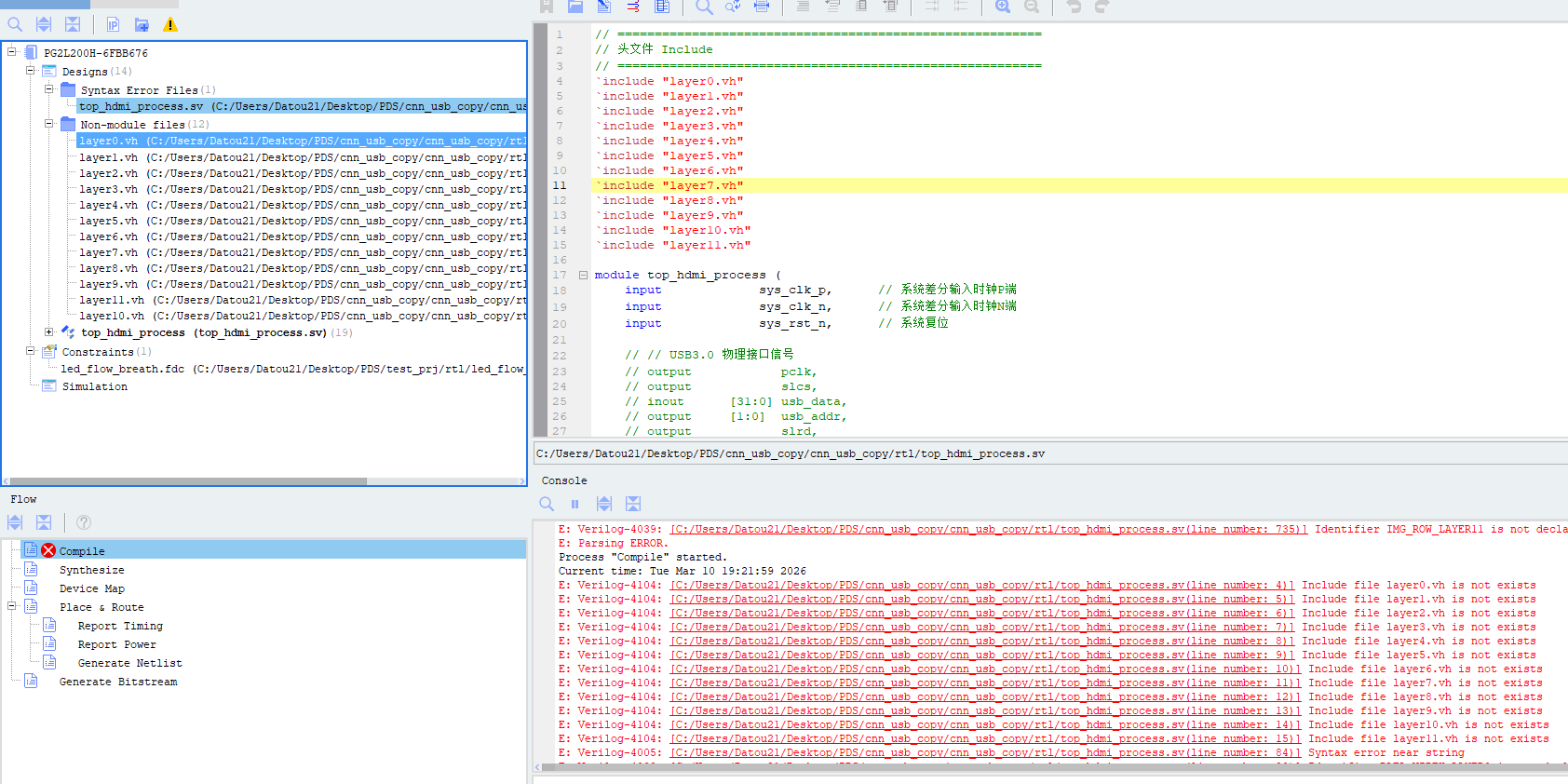The image size is (1568, 784).
Task: Click the project tree horizontal scrollbar
Action: tap(186, 481)
